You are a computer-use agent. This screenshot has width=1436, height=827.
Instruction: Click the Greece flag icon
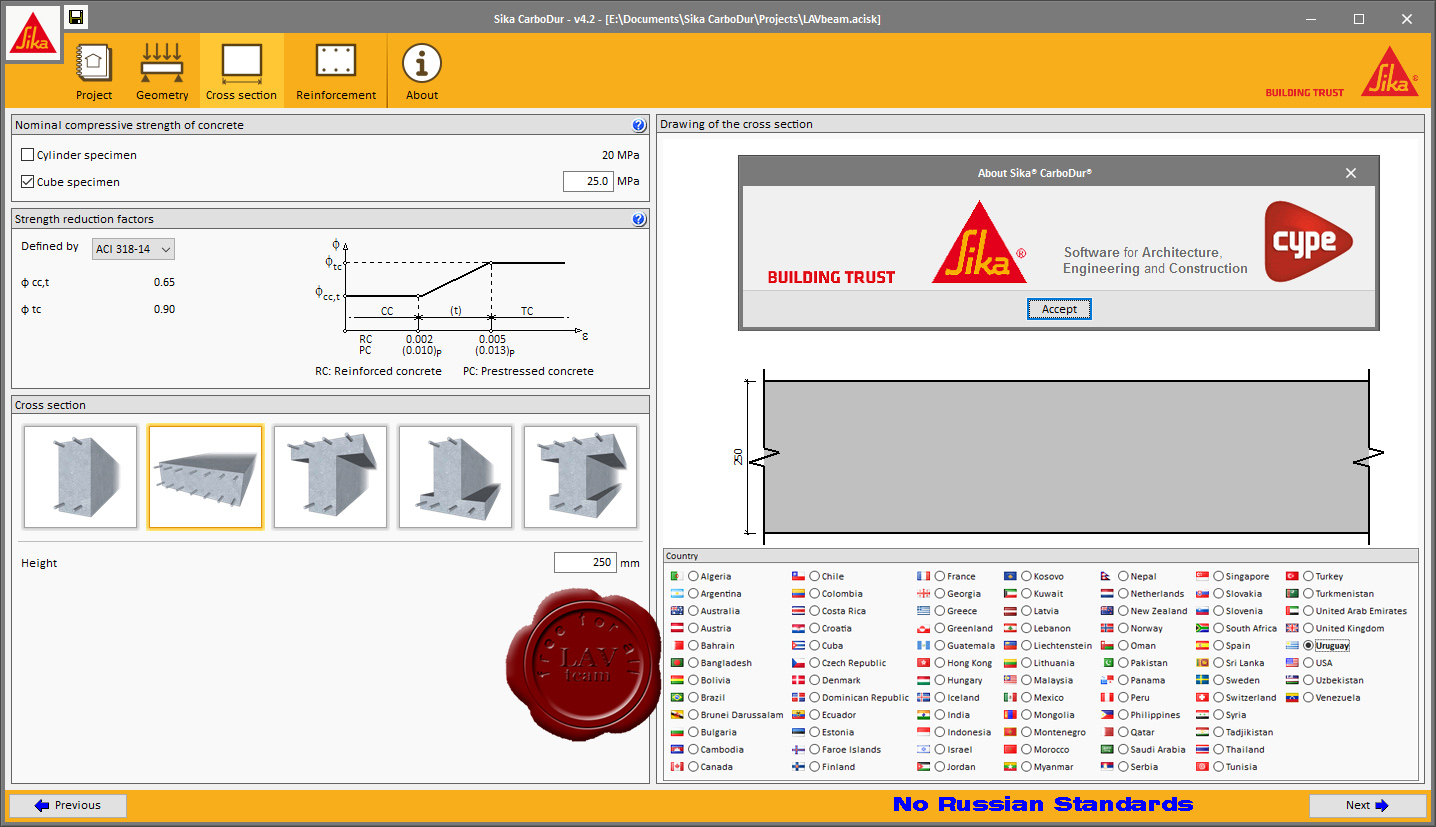pyautogui.click(x=923, y=610)
